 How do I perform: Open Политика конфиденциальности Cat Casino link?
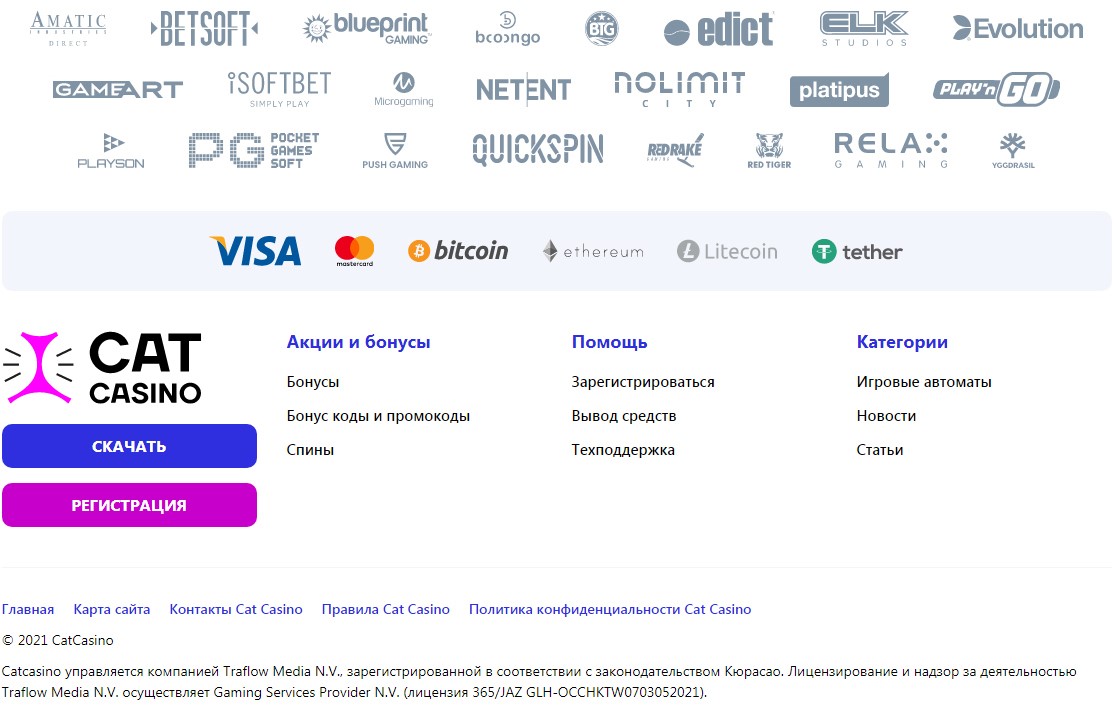point(610,609)
